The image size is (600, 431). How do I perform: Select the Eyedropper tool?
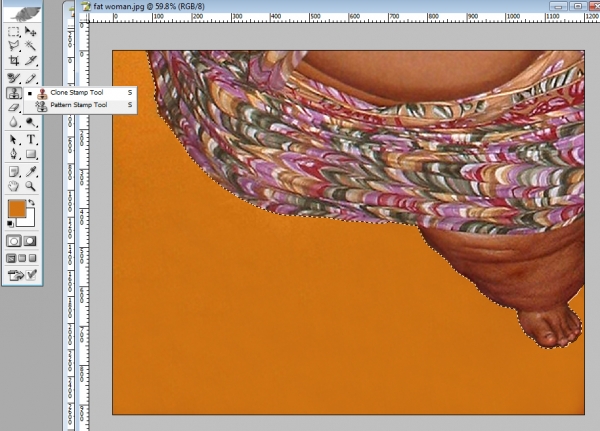tap(30, 171)
